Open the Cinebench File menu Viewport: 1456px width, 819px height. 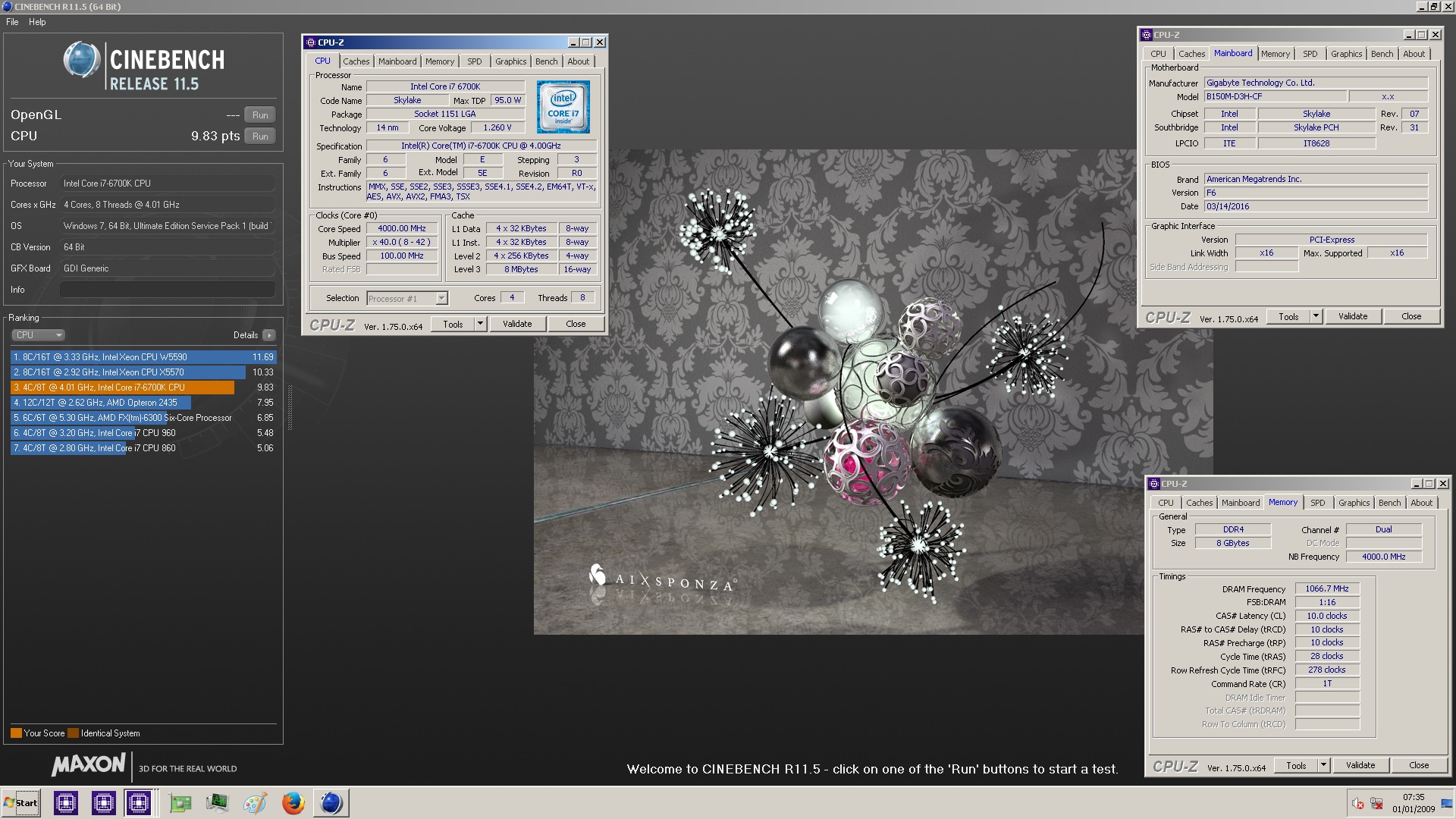click(12, 22)
